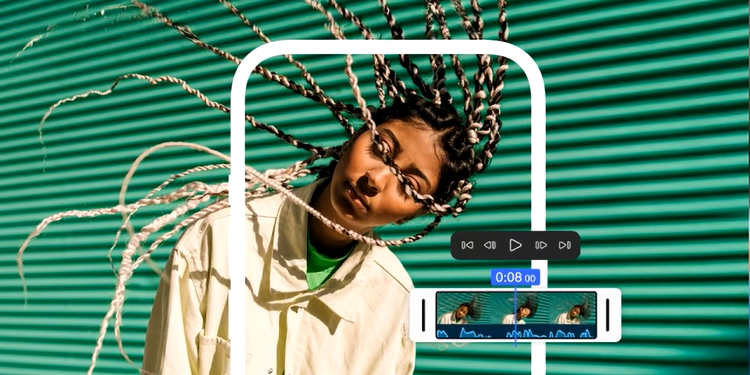
Task: Select the right trim handle of the clip
Action: (607, 315)
